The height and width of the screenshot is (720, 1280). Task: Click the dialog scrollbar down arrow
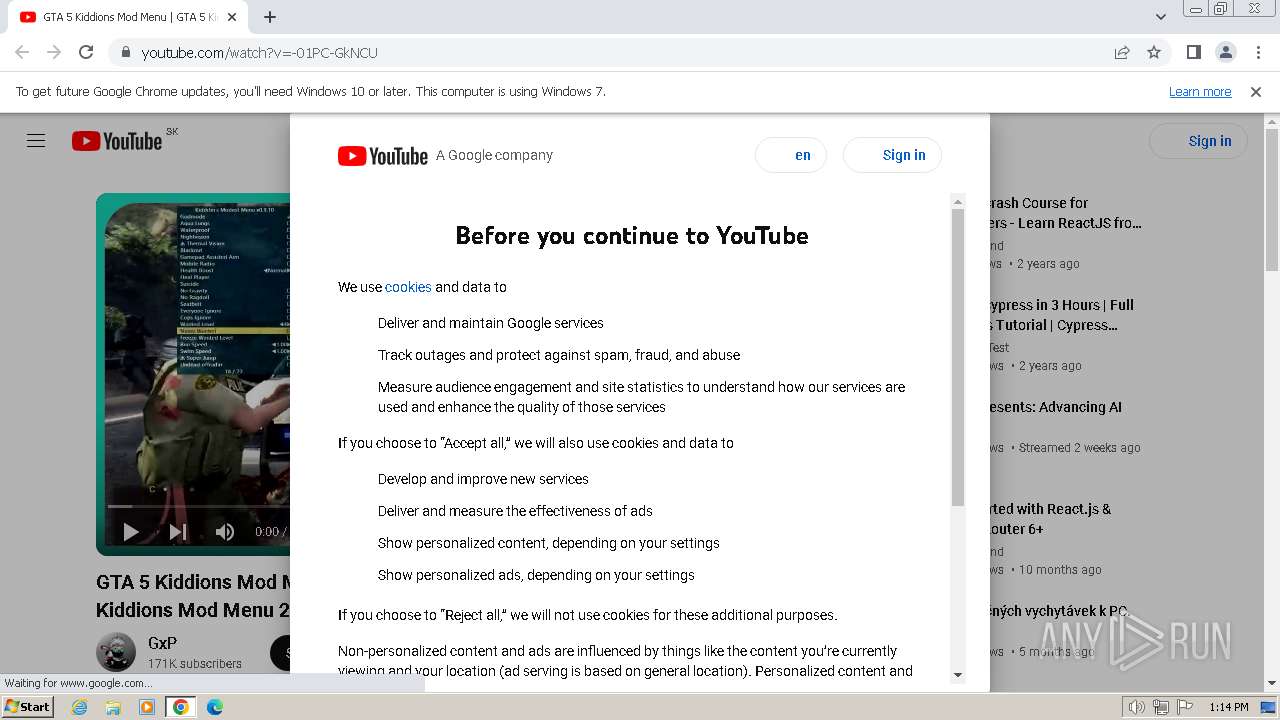click(x=957, y=675)
